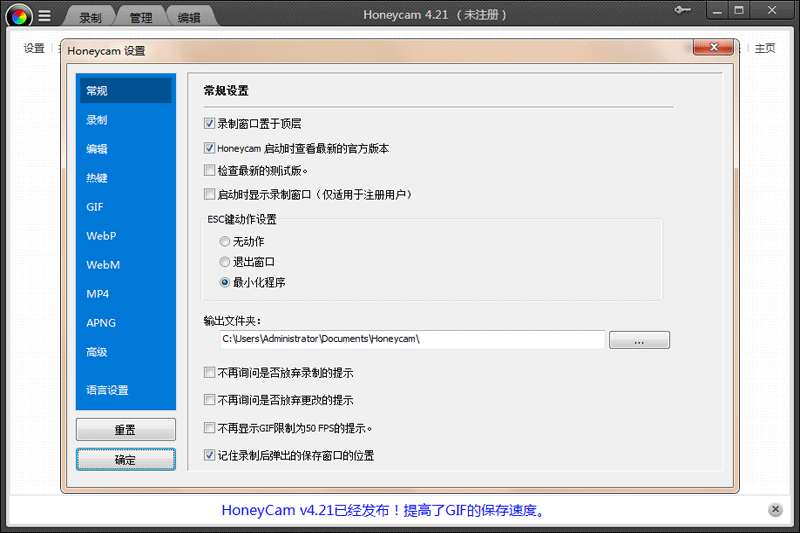Click the key registration icon

(x=685, y=11)
